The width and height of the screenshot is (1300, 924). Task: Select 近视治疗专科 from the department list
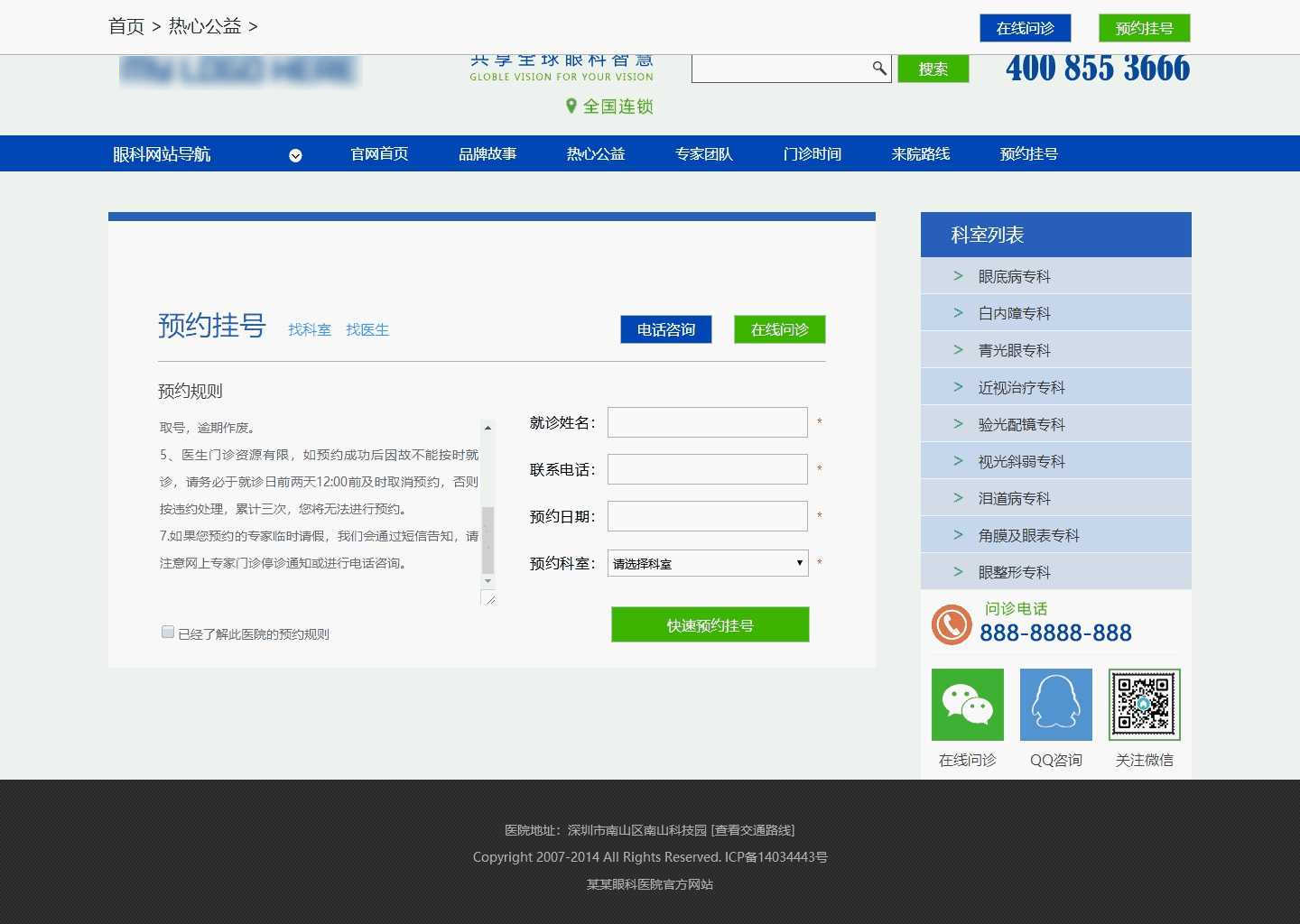(x=1022, y=386)
